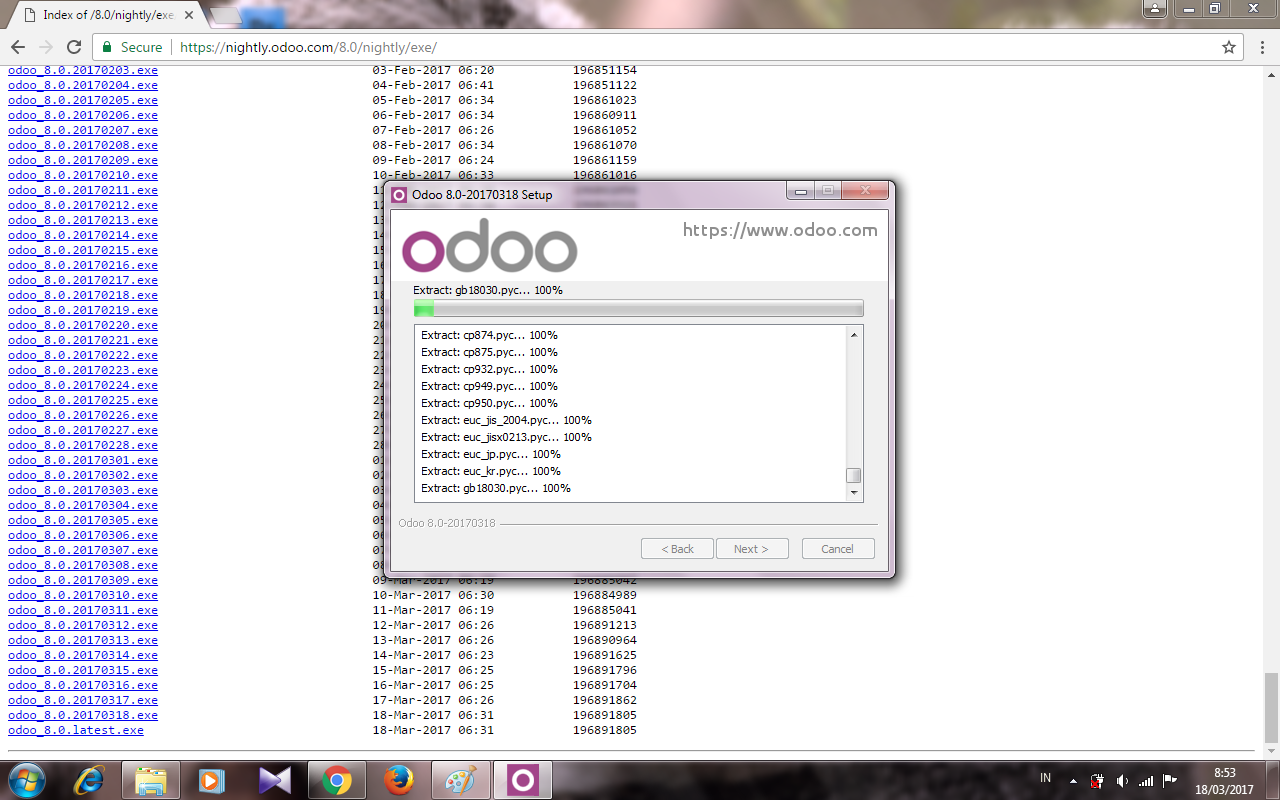Click the Chrome user profile icon
Screen dimensions: 1280x800
(1155, 8)
